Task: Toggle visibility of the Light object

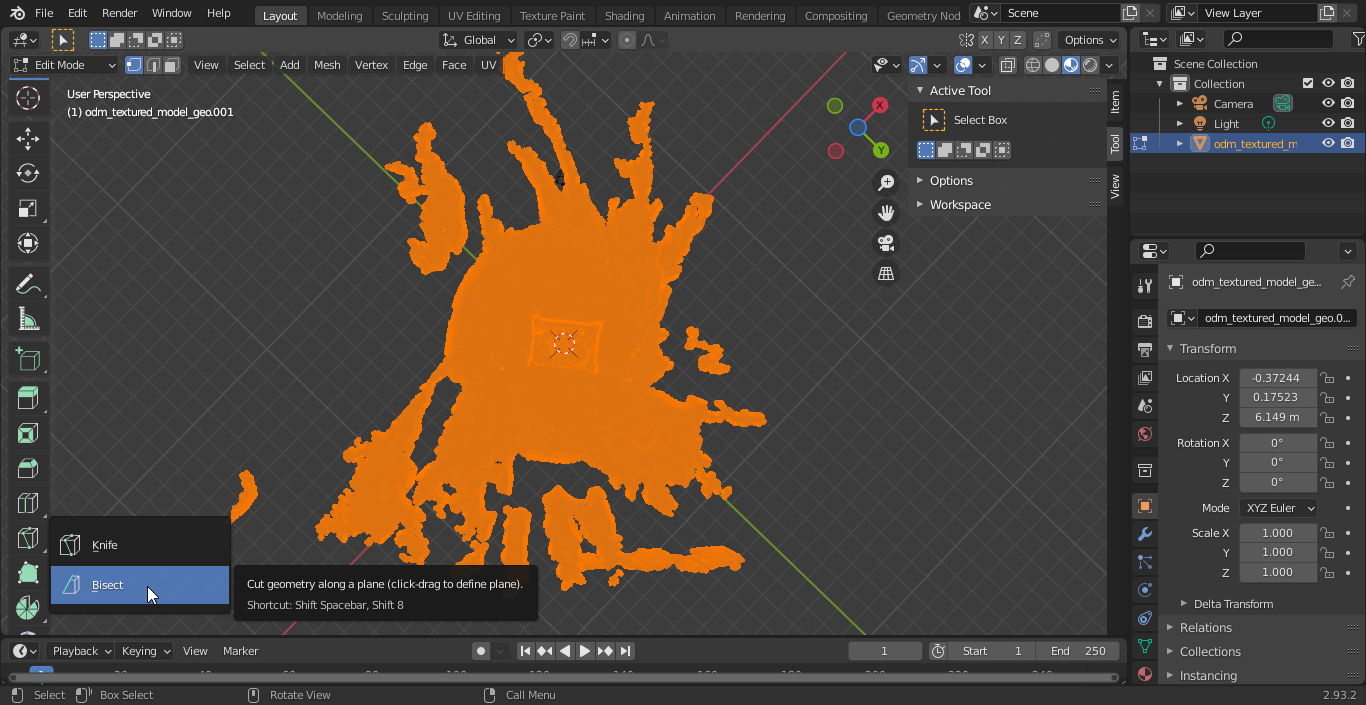Action: point(1328,124)
